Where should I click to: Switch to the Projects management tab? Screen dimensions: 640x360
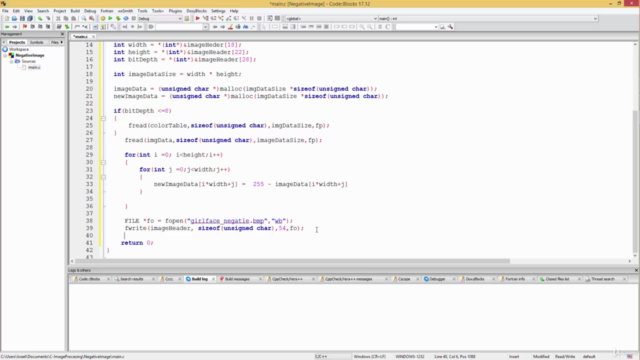(x=17, y=42)
